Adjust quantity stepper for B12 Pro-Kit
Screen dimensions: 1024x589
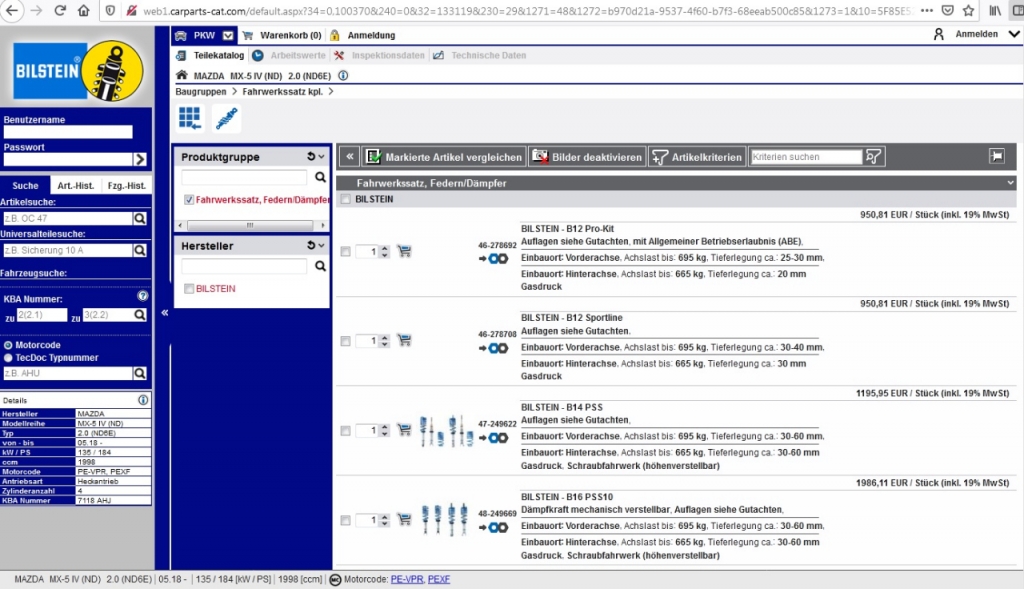[x=385, y=251]
